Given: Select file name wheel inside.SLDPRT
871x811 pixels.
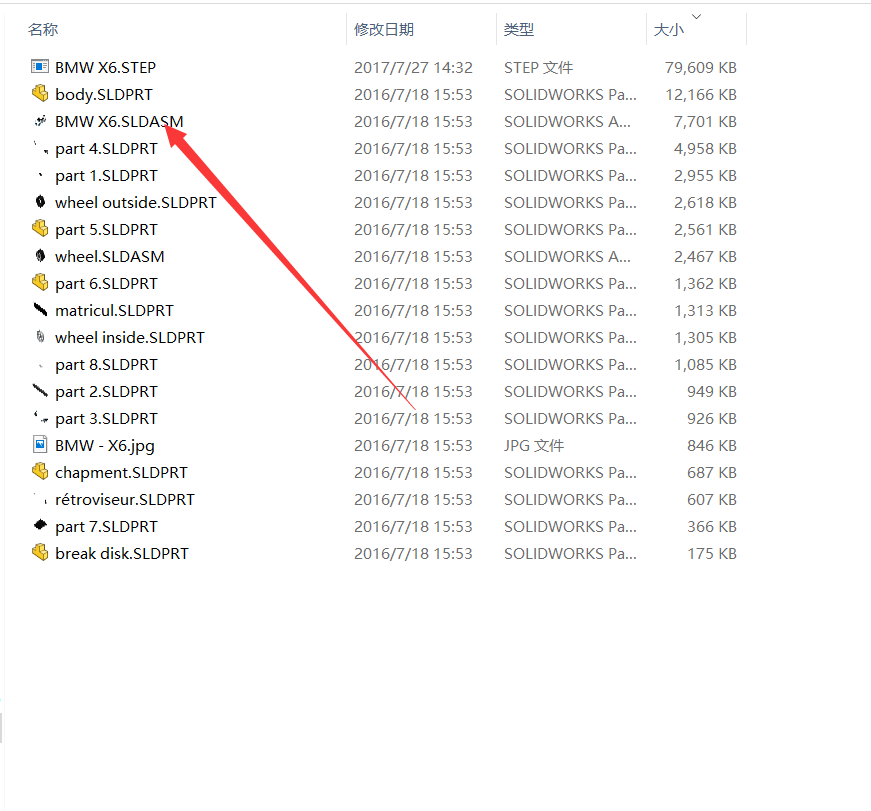Looking at the screenshot, I should 129,338.
